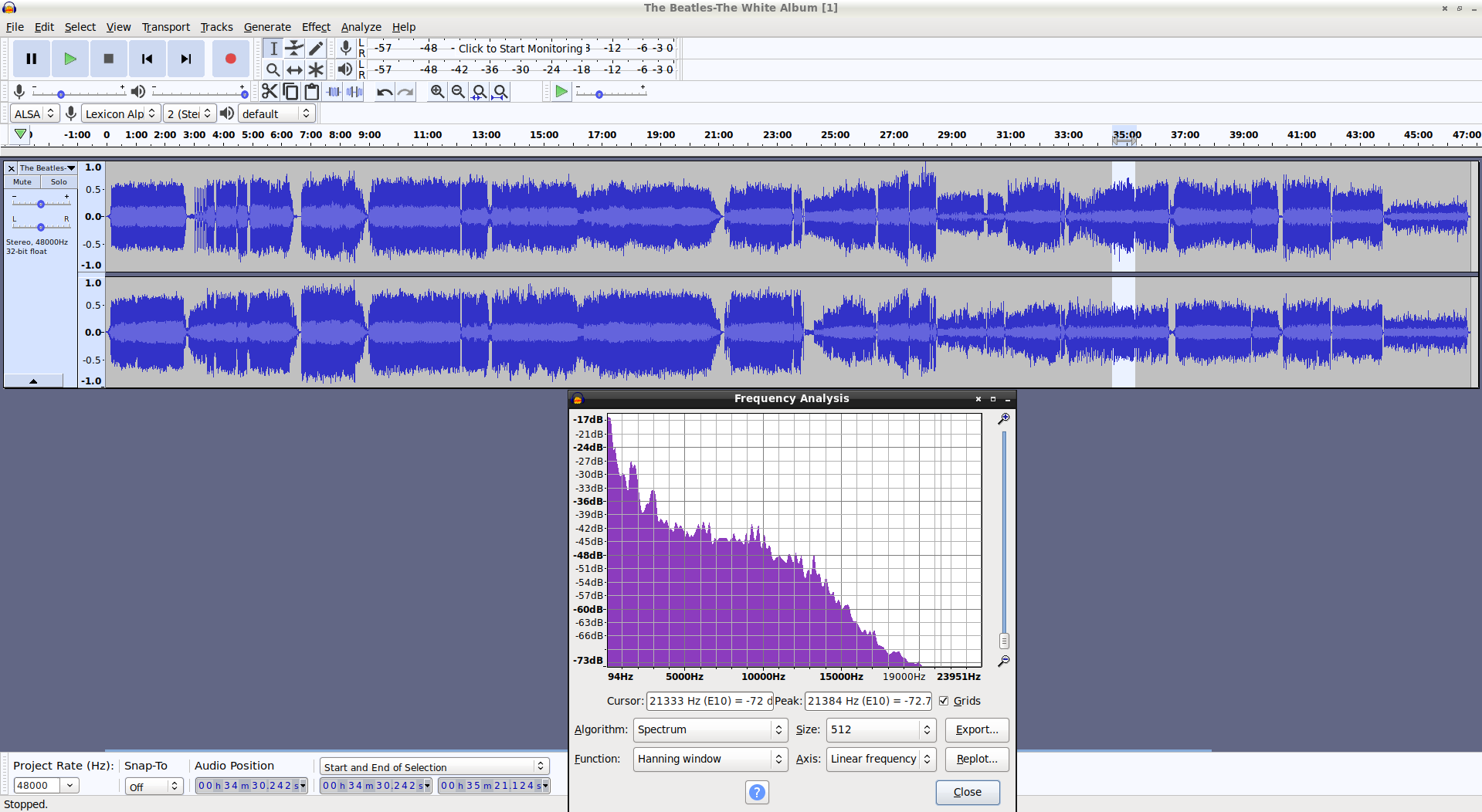Click zoom-in icon in Frequency Analysis
Screen dimensions: 1482x812
1003,418
